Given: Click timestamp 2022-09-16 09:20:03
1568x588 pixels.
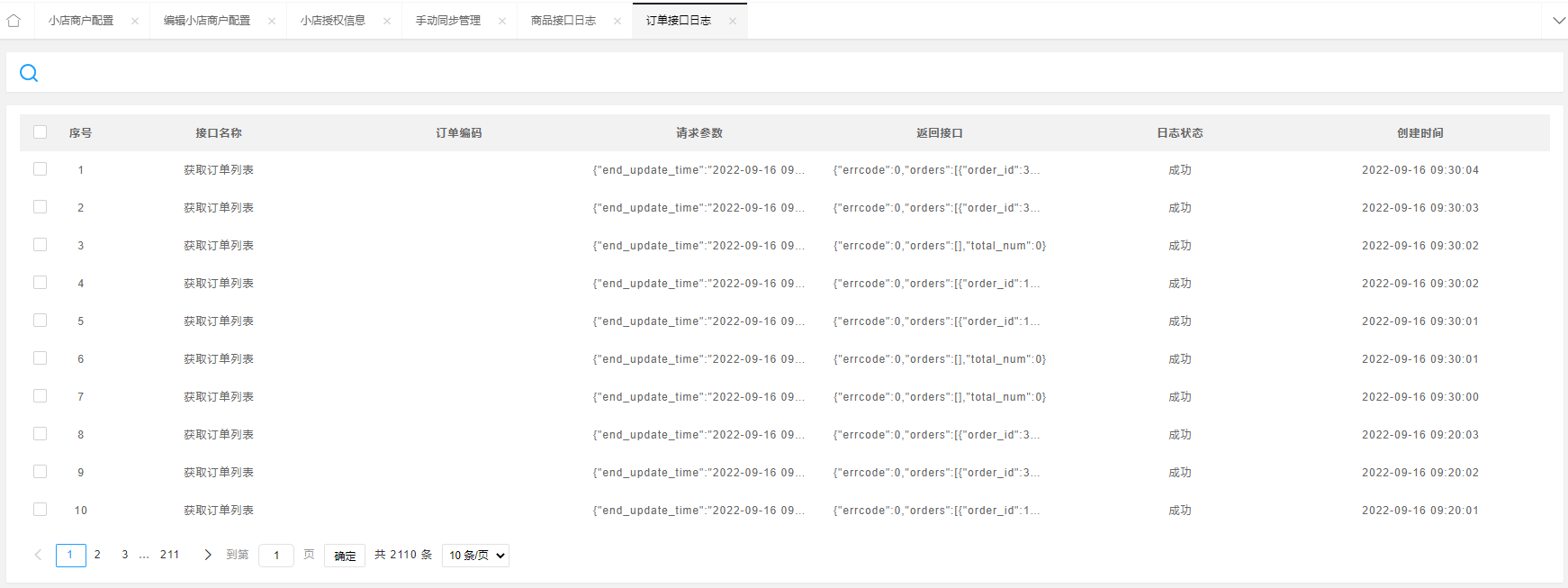Looking at the screenshot, I should pyautogui.click(x=1420, y=434).
